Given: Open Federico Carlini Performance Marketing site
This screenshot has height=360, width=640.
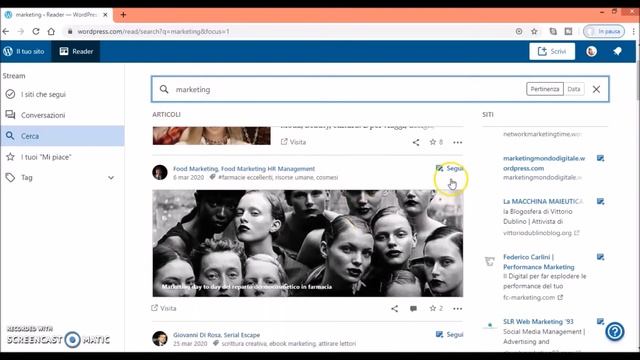Looking at the screenshot, I should 539,262.
